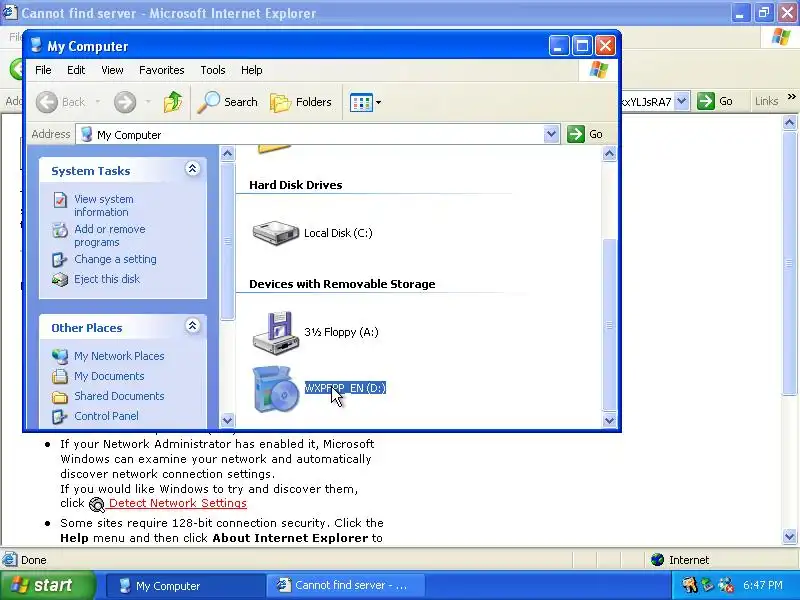Click View system information link
This screenshot has height=600, width=800.
click(x=104, y=206)
